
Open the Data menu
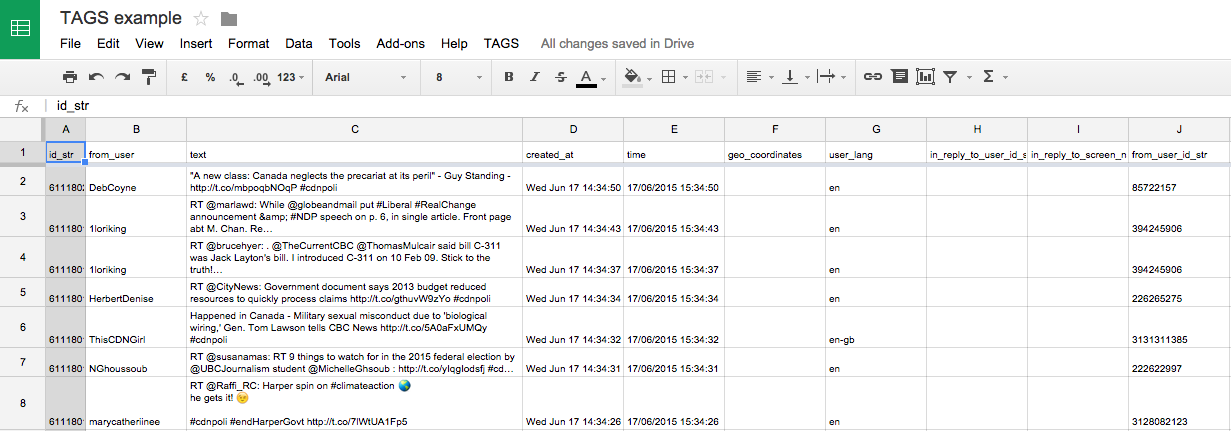[298, 43]
